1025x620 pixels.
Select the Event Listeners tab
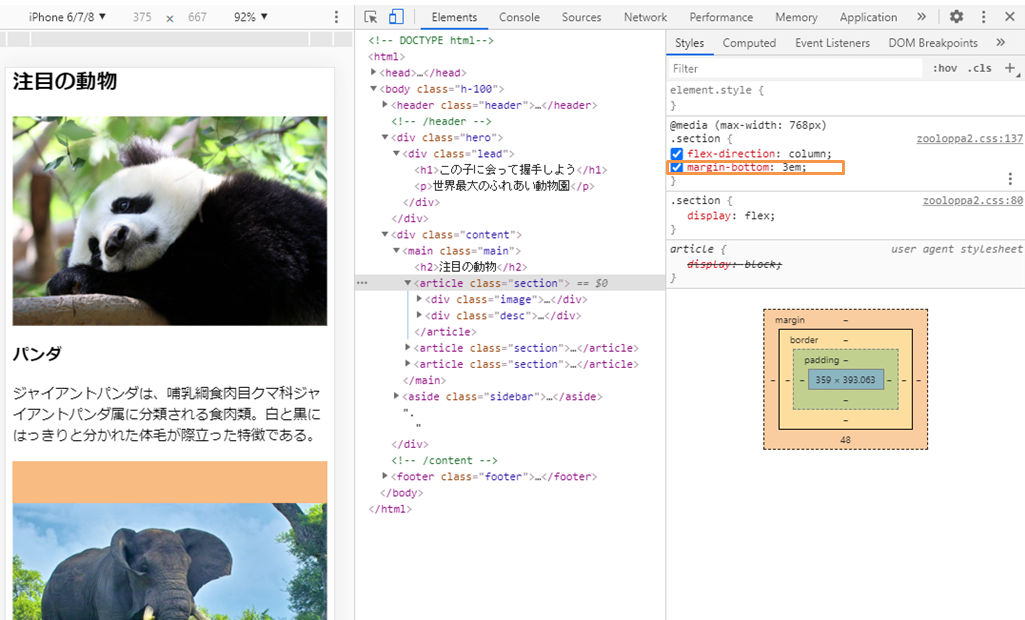click(x=832, y=43)
